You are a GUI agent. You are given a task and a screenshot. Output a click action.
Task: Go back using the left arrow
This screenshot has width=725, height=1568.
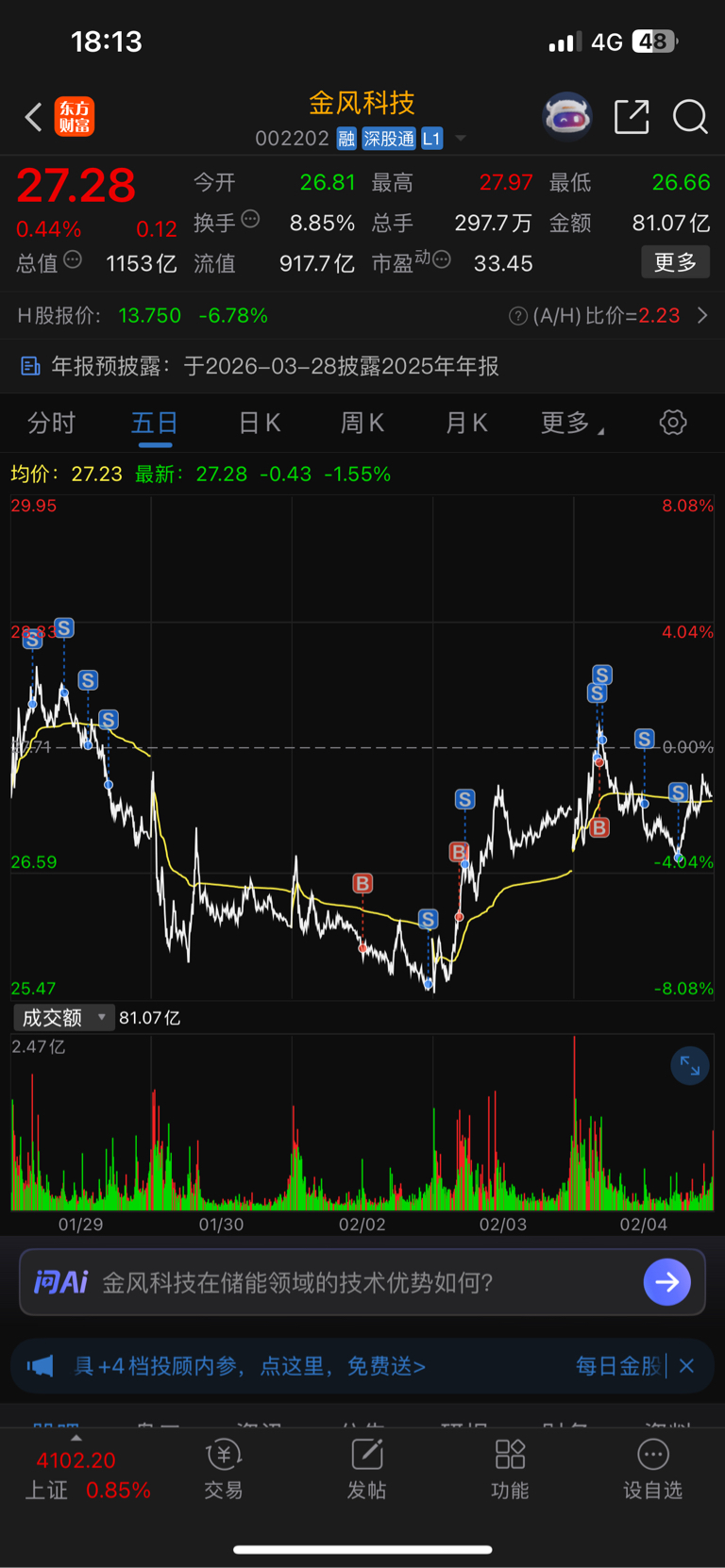33,117
